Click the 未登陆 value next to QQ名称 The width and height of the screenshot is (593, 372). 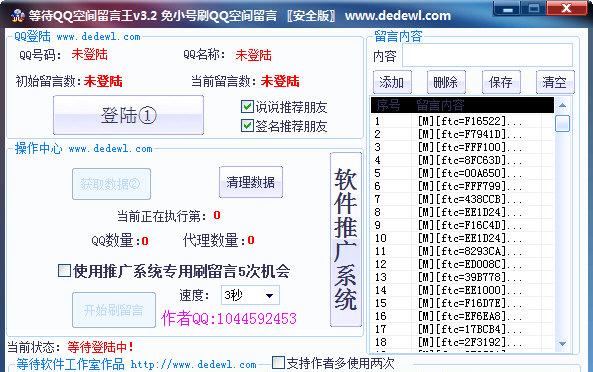[253, 55]
